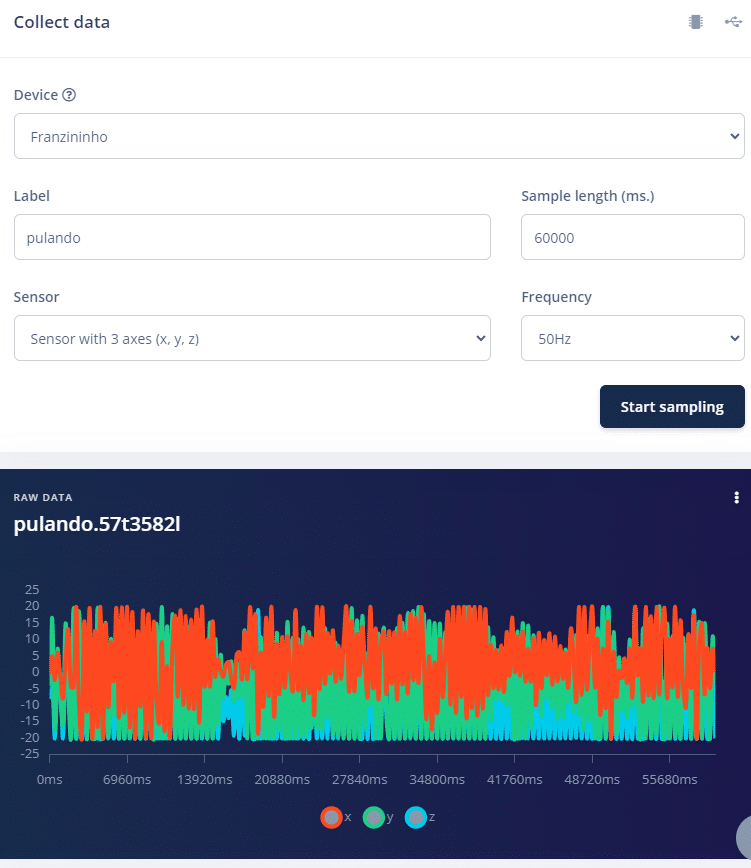The height and width of the screenshot is (868, 751).
Task: Click into the Label field containing pulando
Action: click(252, 237)
